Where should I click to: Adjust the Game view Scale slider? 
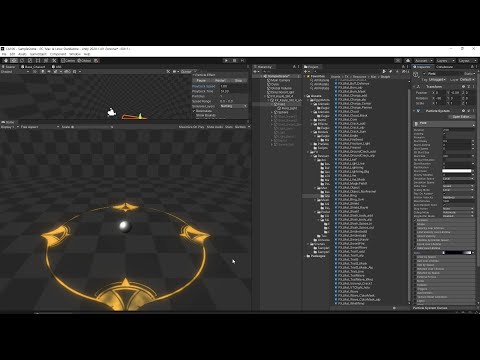click(x=92, y=127)
